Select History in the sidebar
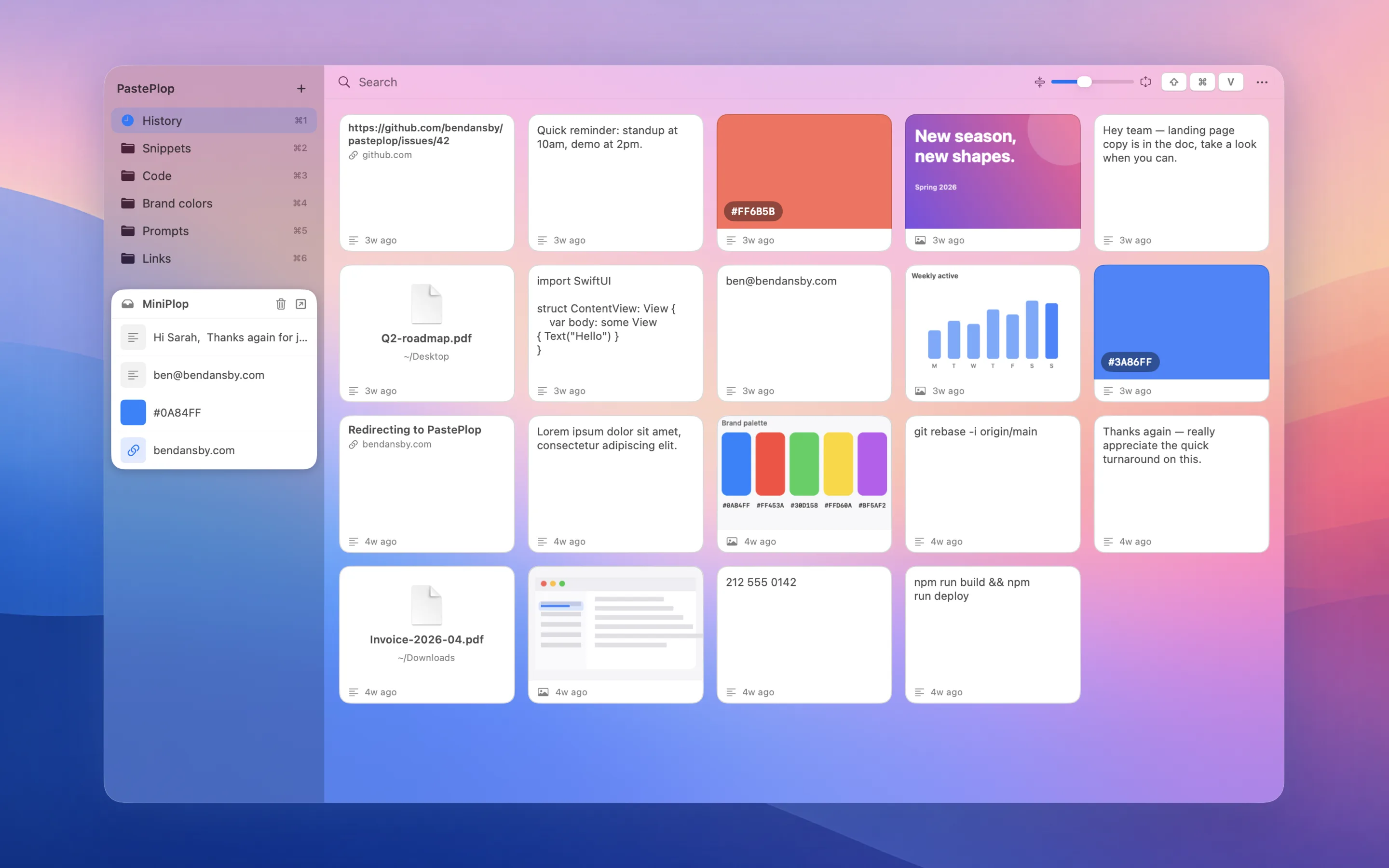The image size is (1389, 868). 214,121
